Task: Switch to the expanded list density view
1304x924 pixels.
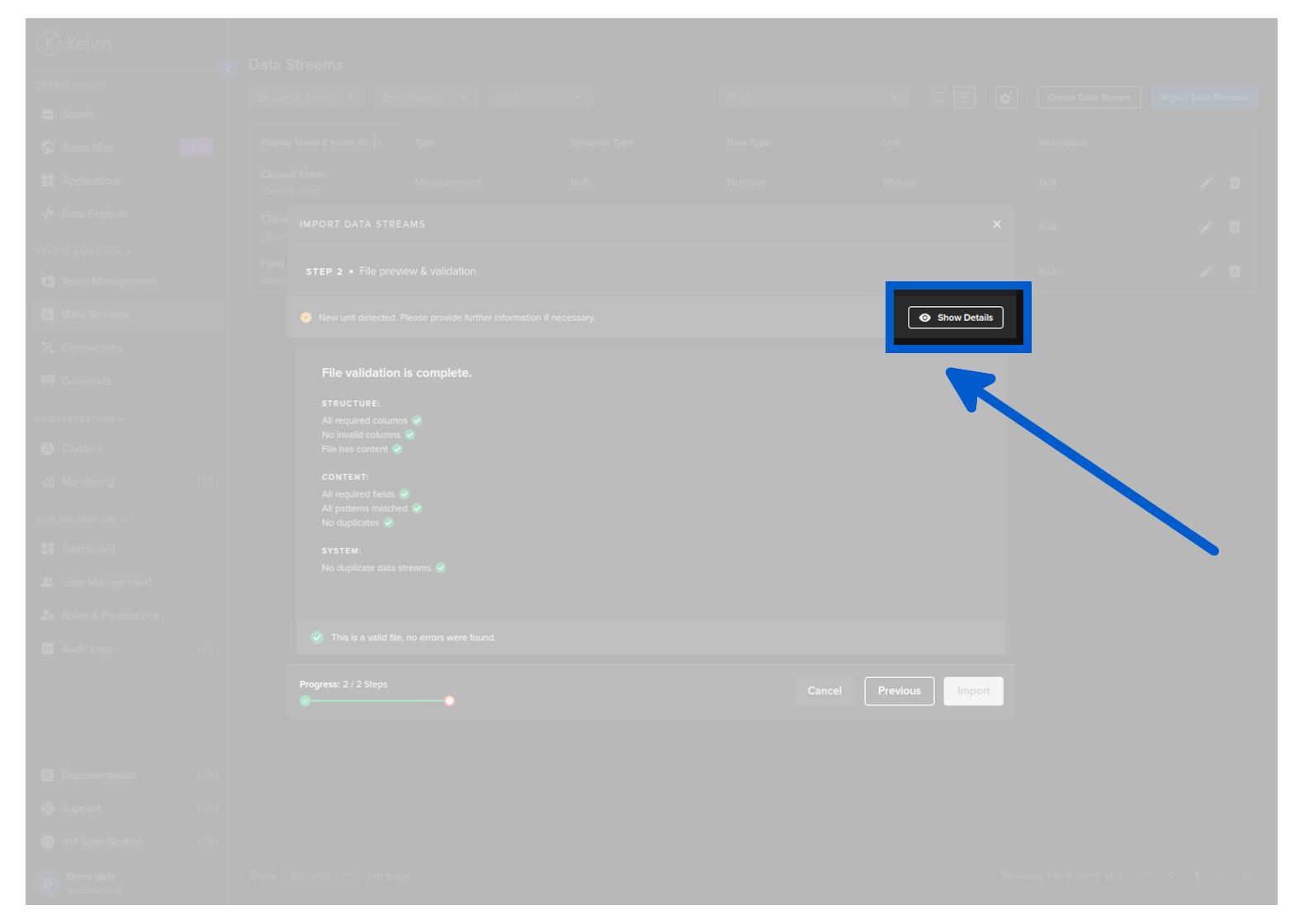Action: [x=964, y=98]
